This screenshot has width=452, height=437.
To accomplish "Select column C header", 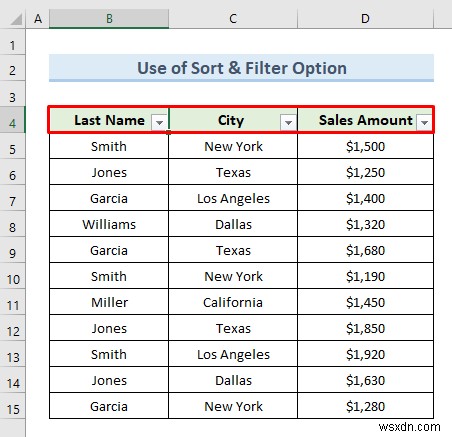I will (x=233, y=19).
